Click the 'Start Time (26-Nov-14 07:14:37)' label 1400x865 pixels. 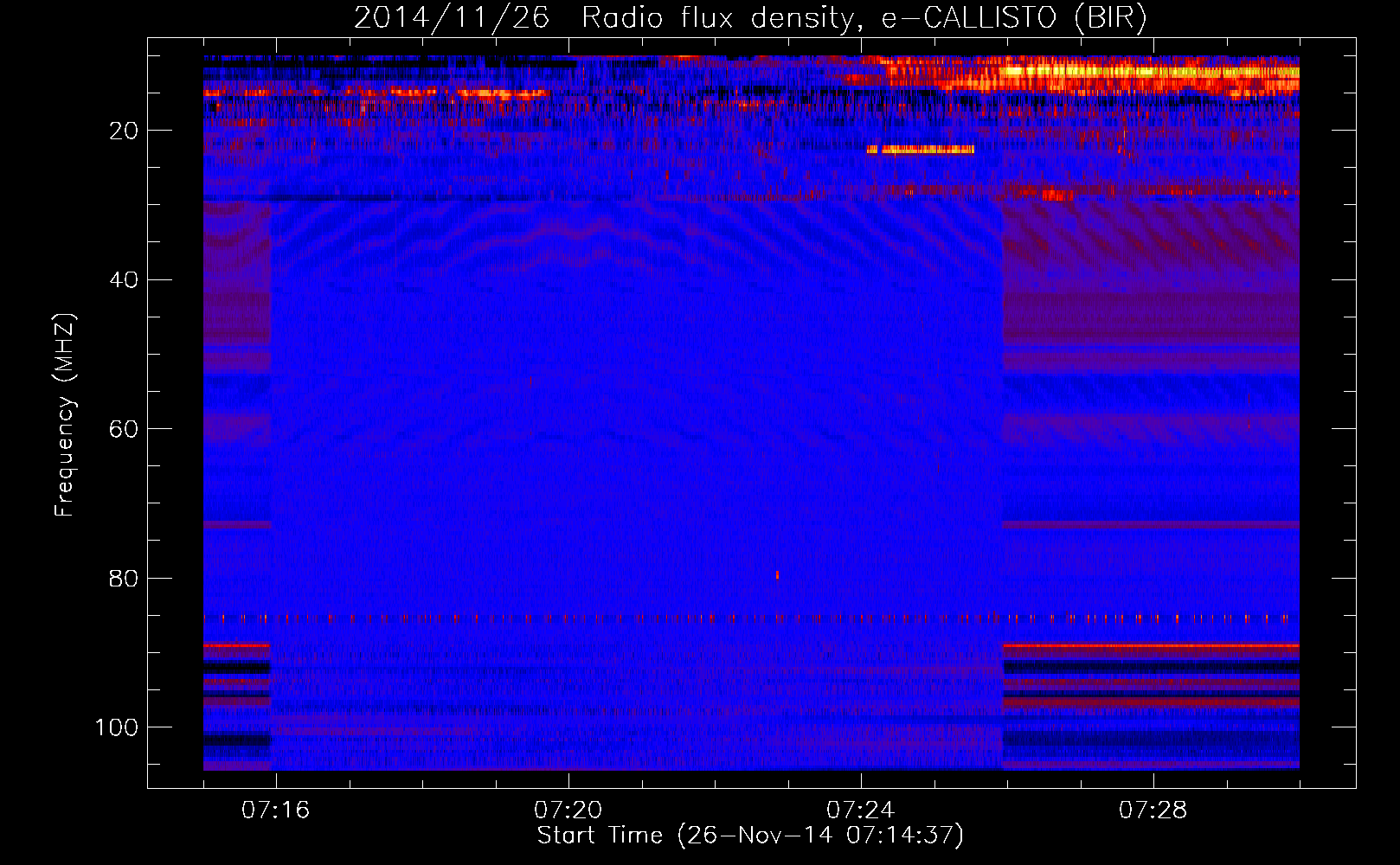750,836
